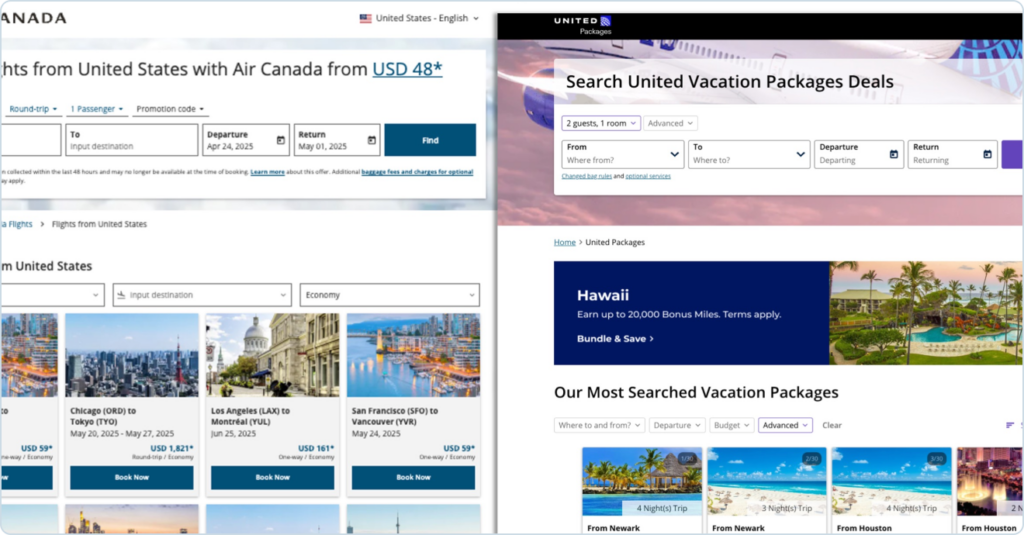Click the plane icon in destination filter
Screen dimensions: 1024x535
[x=121, y=295]
